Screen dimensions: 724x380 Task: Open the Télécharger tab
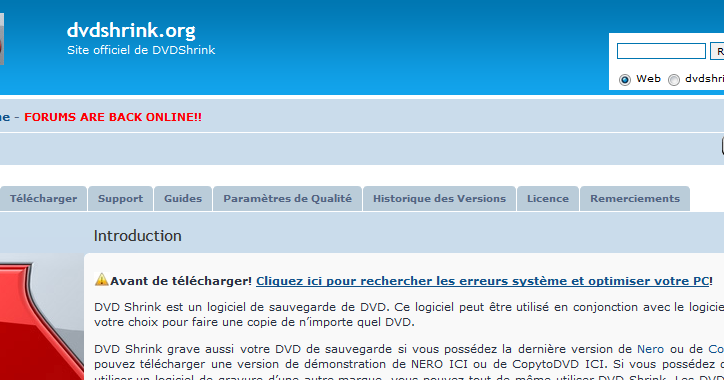coord(43,199)
